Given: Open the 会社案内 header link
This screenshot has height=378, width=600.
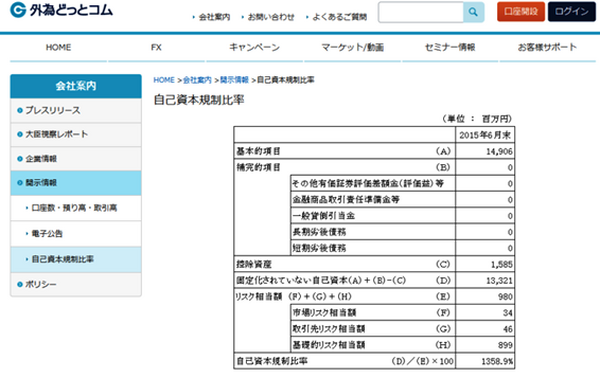Looking at the screenshot, I should (x=214, y=17).
